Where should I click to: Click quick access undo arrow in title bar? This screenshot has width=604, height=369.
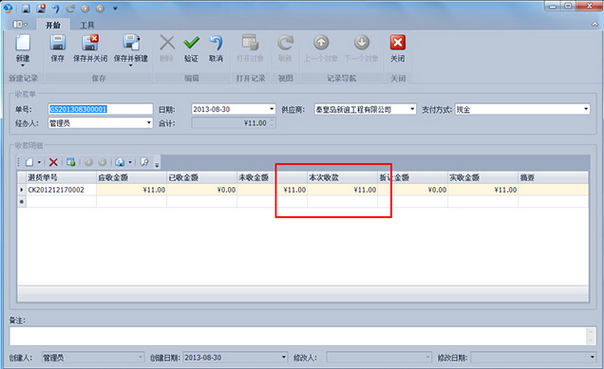coord(56,8)
